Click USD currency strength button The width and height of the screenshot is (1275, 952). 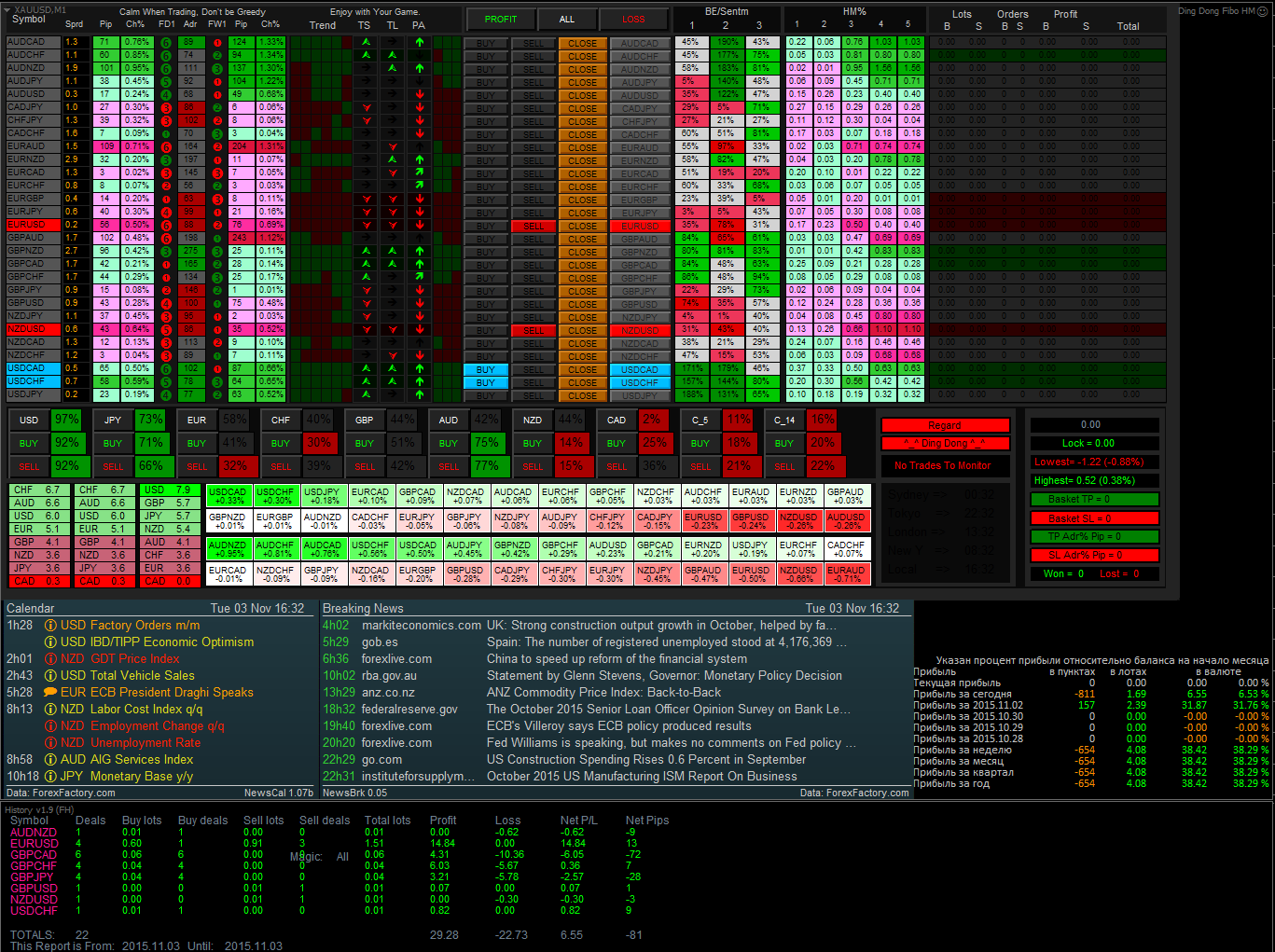pyautogui.click(x=29, y=420)
